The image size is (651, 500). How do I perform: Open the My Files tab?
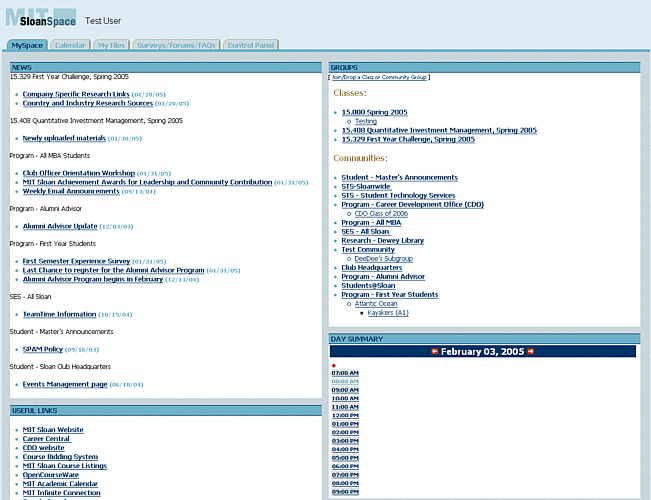click(x=109, y=45)
